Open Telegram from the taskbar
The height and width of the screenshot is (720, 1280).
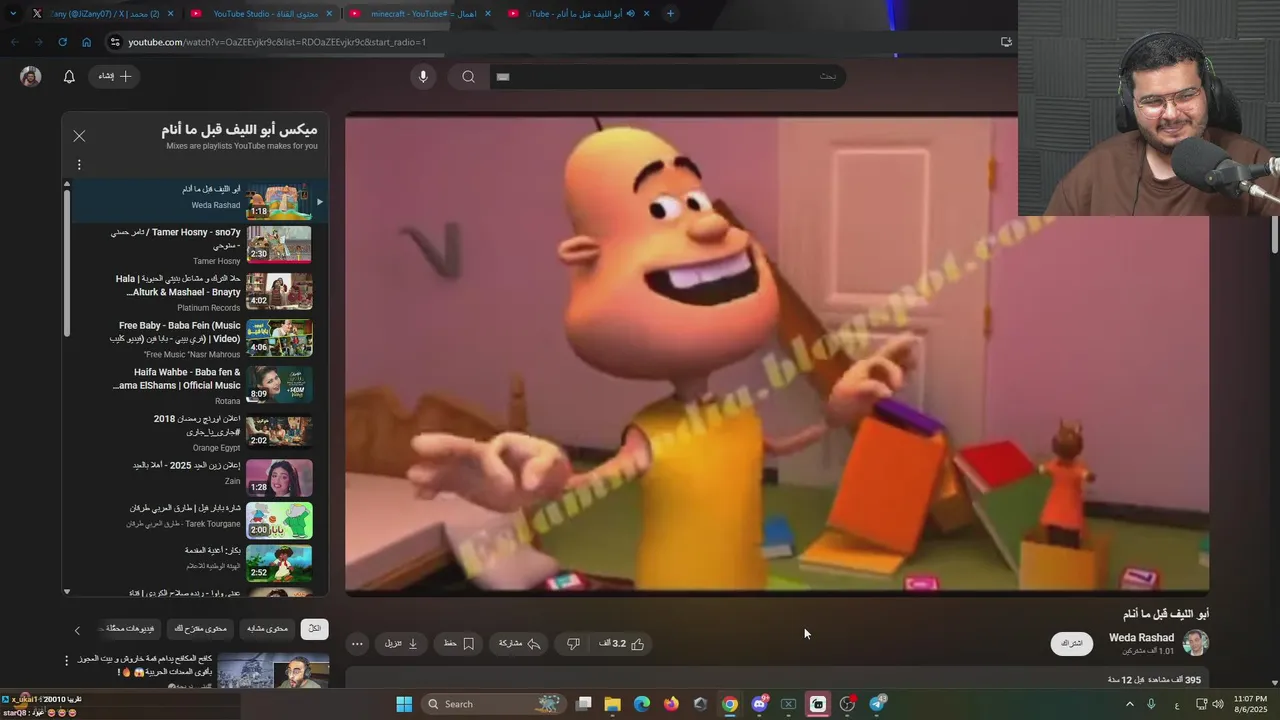point(877,704)
